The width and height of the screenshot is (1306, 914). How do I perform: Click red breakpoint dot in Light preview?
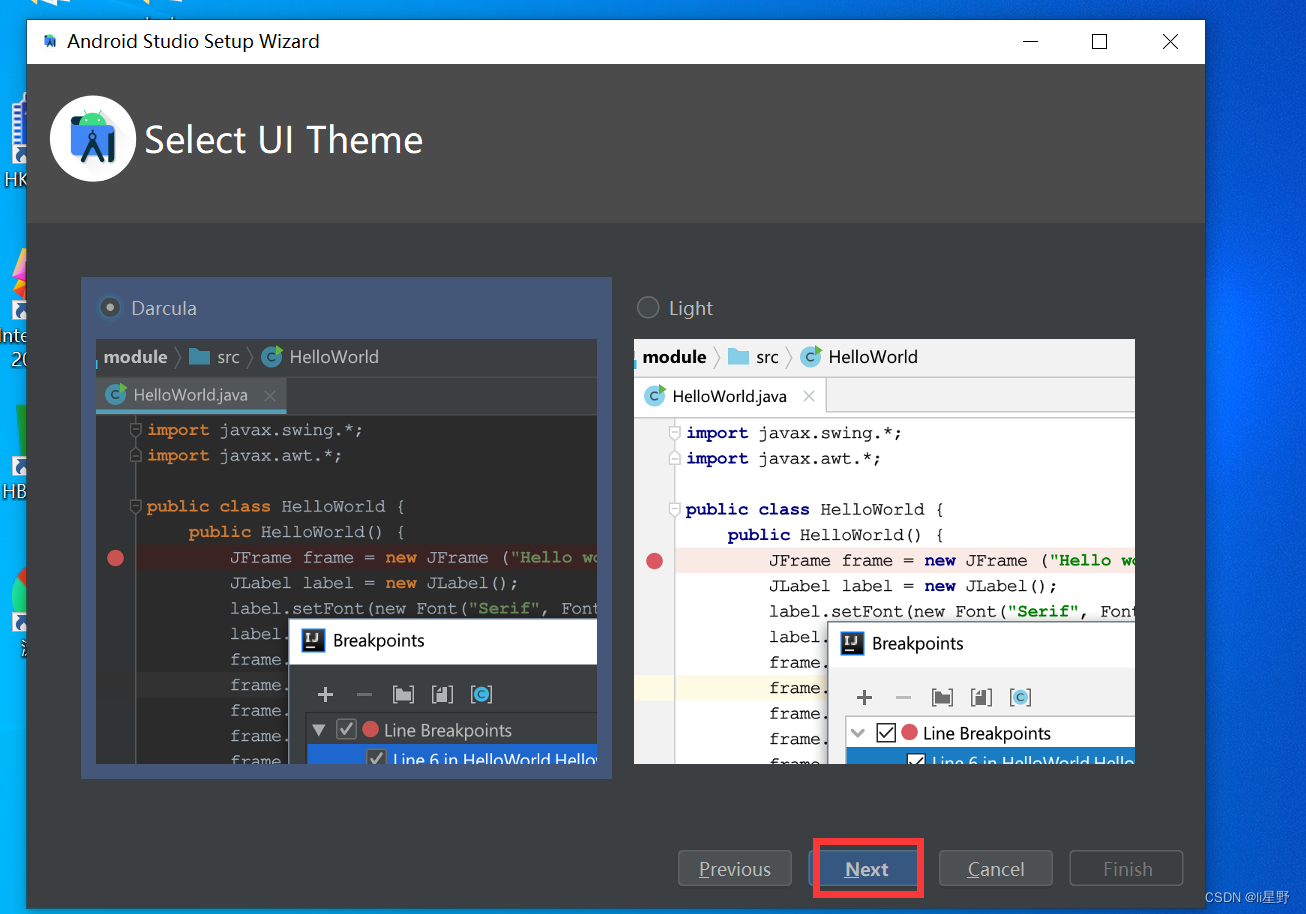[x=654, y=561]
